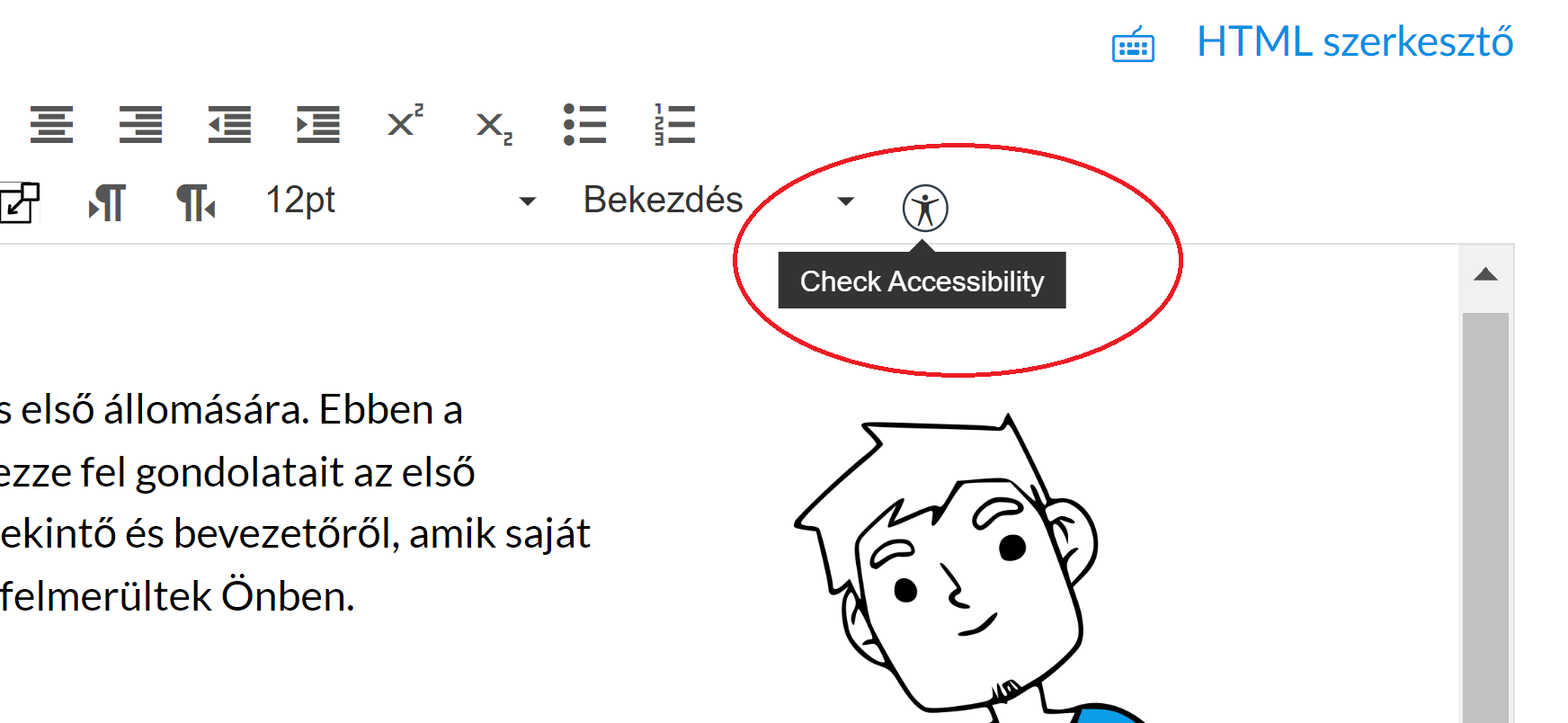Viewport: 1568px width, 723px height.
Task: Increase indent of the paragraph
Action: tap(318, 124)
